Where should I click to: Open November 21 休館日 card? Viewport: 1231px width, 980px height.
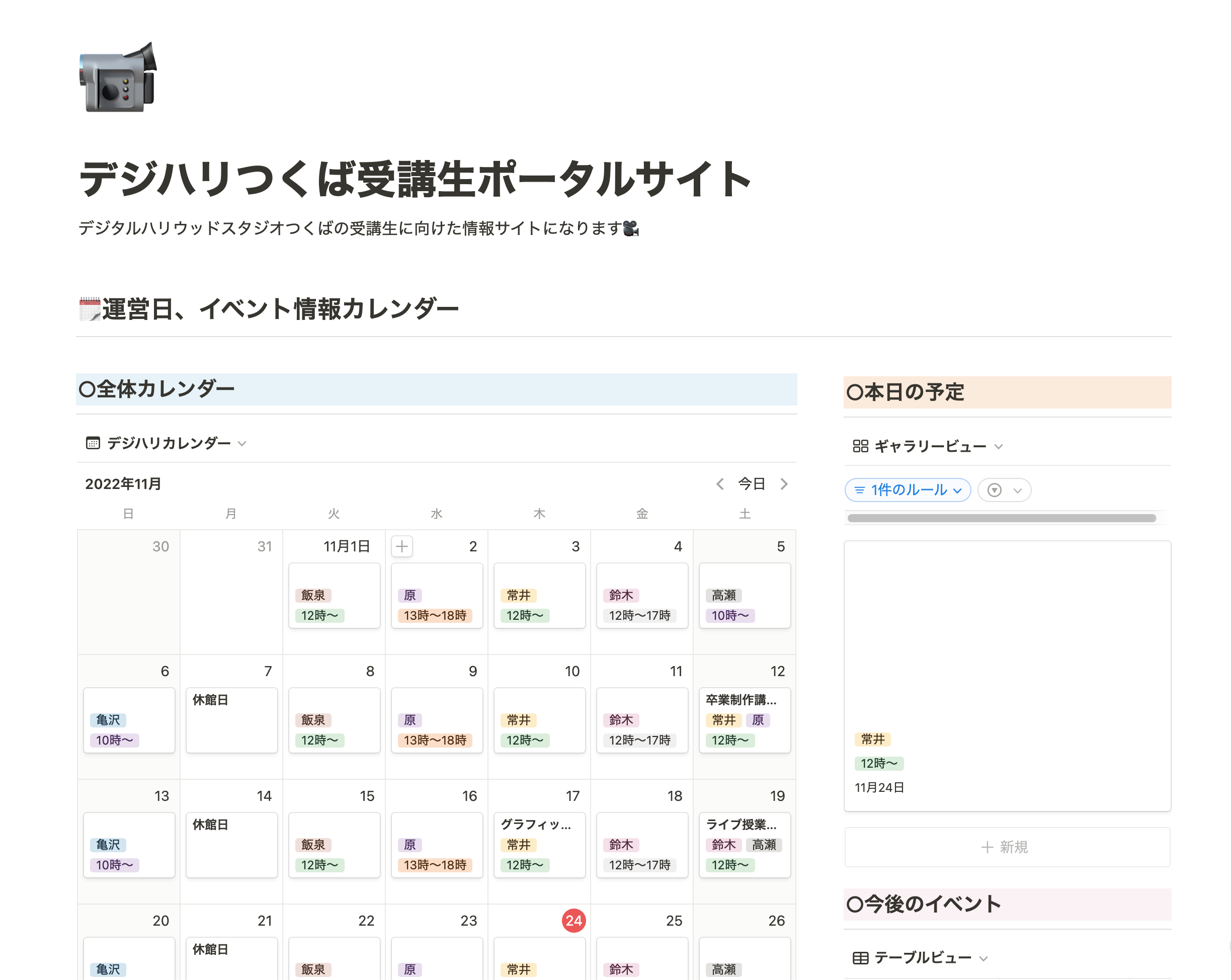[x=232, y=959]
